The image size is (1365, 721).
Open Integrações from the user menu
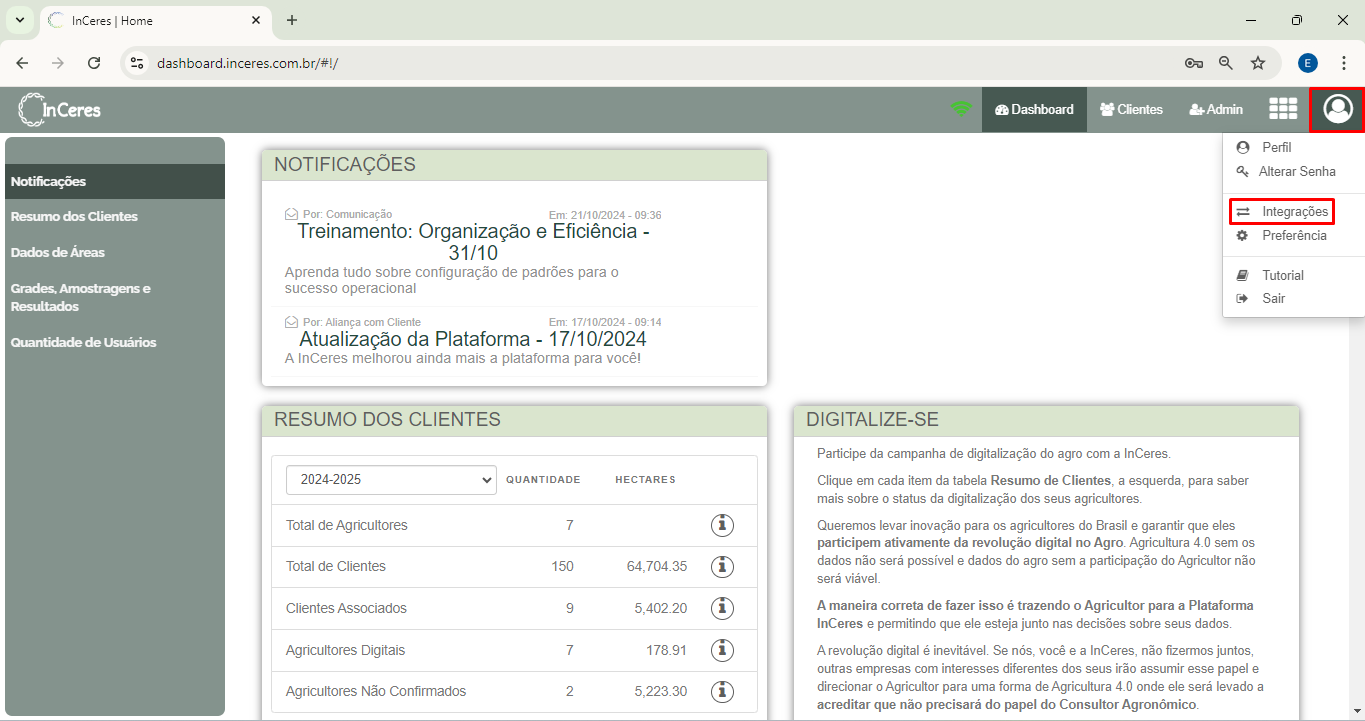[x=1282, y=212]
